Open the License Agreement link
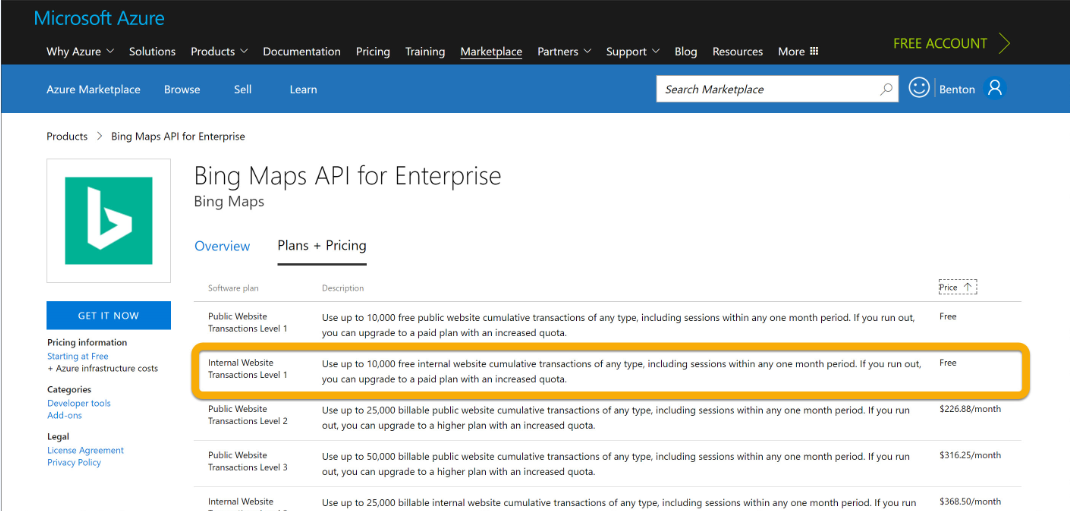 point(85,450)
